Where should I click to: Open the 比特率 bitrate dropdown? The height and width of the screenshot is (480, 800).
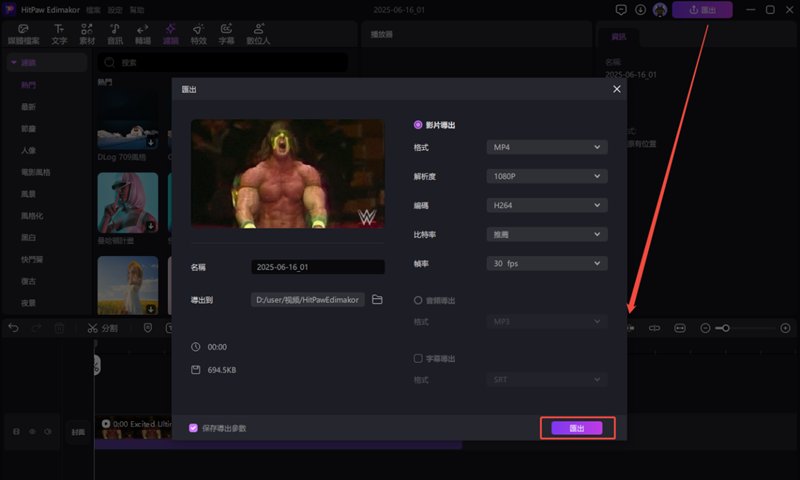pos(547,234)
